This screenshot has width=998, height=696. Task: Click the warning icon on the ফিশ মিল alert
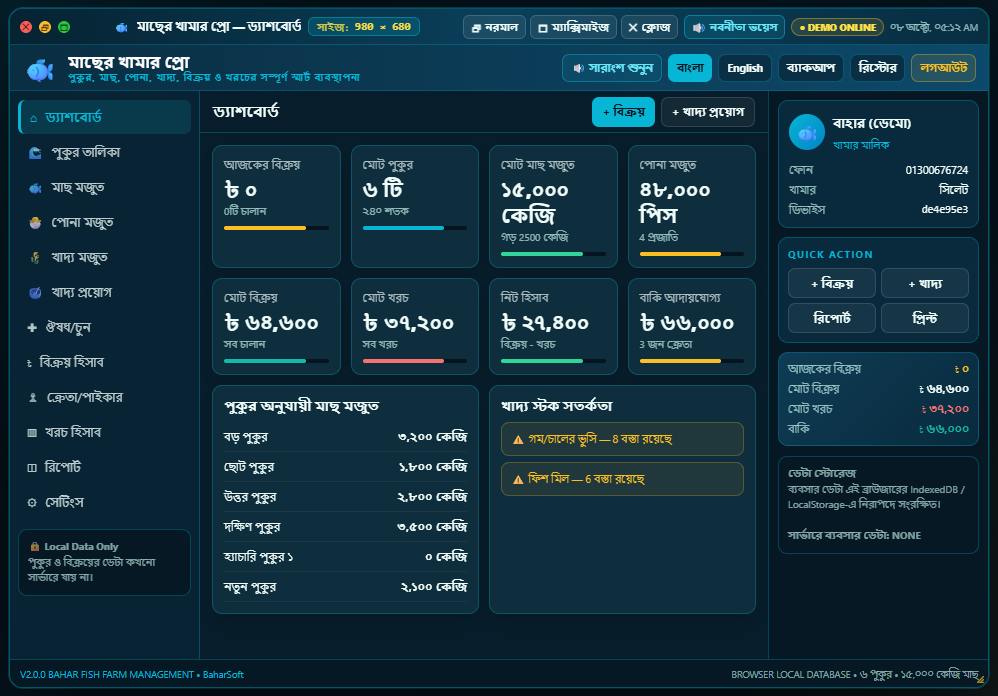pos(518,480)
